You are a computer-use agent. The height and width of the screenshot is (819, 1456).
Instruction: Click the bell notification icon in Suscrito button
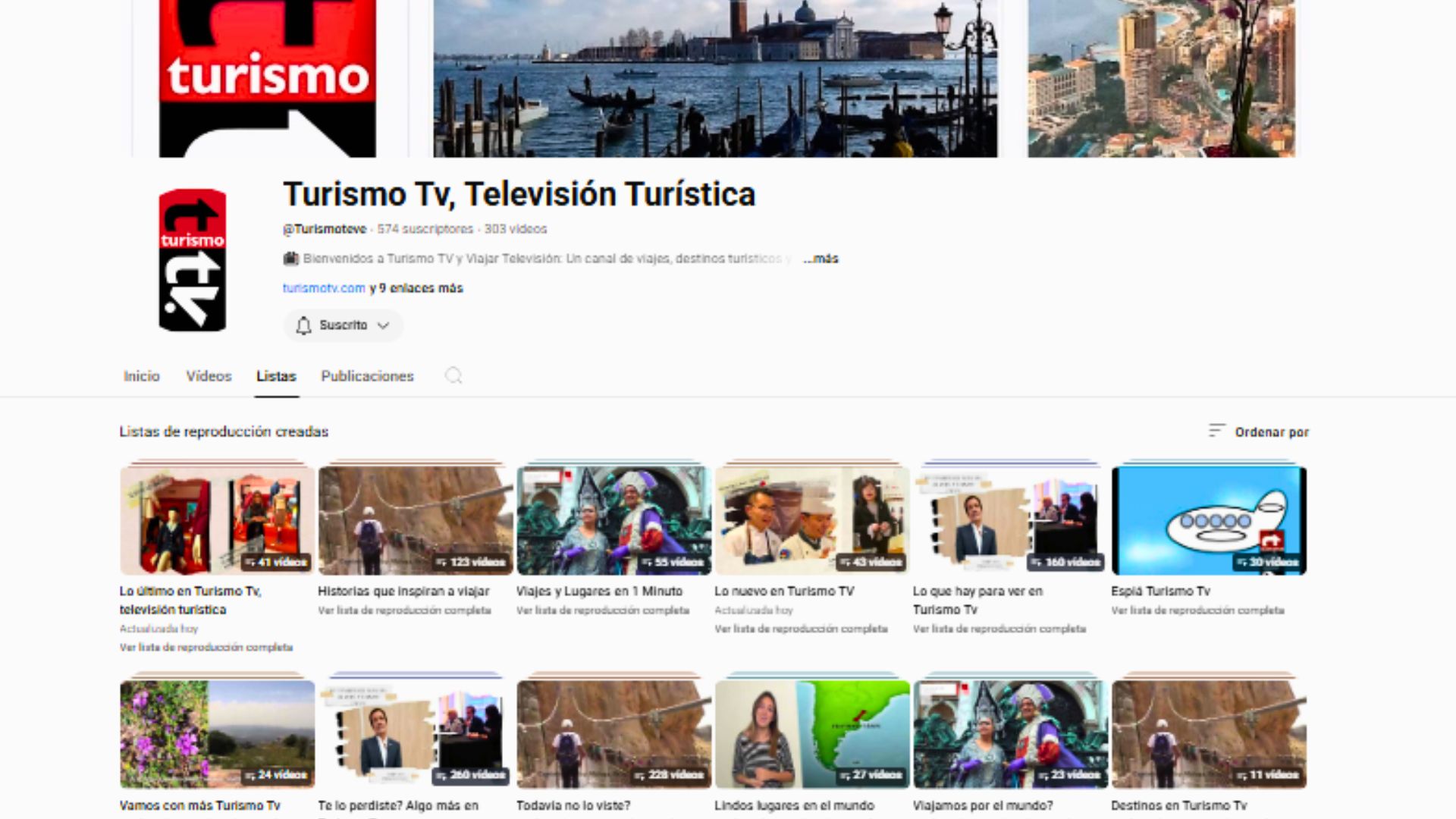pos(303,325)
